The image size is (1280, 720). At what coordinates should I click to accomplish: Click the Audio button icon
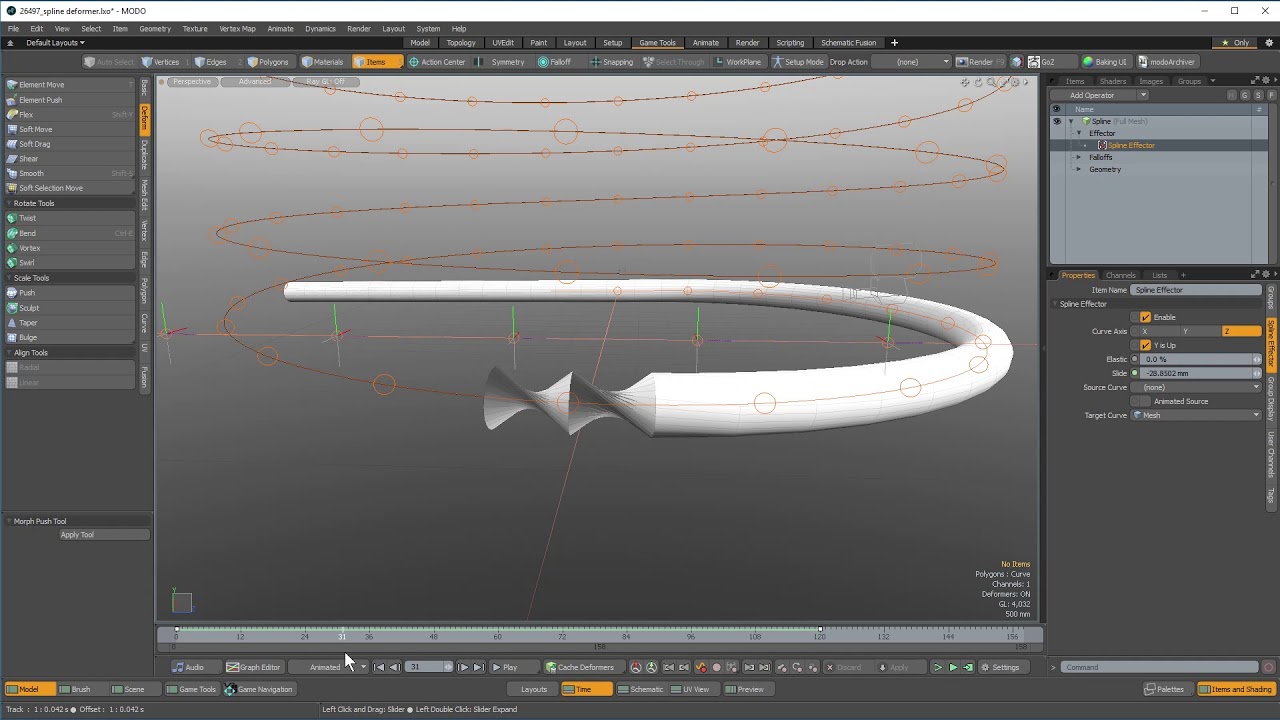point(178,667)
